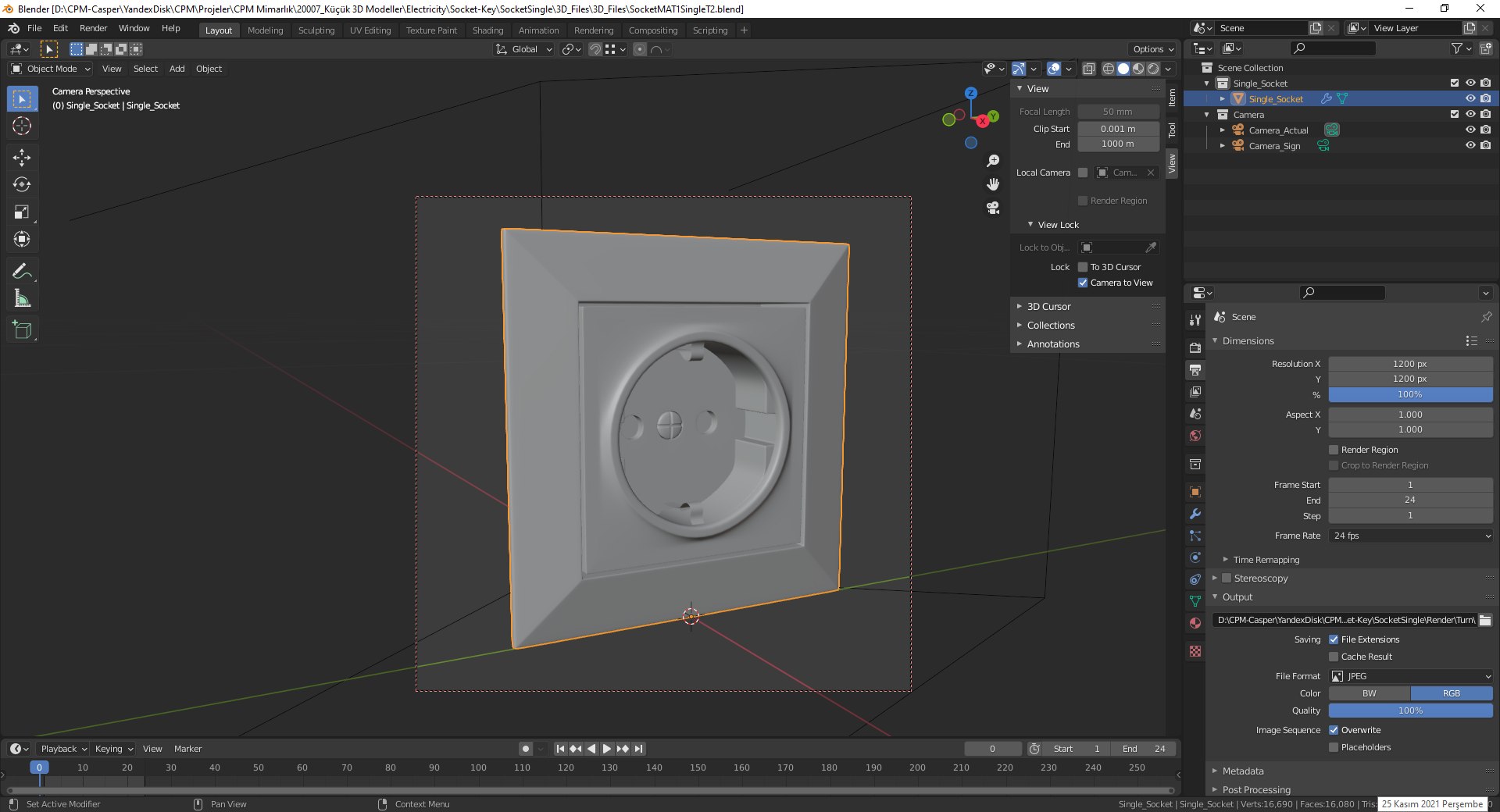Select the Measure tool
1500x812 pixels.
pos(22,299)
